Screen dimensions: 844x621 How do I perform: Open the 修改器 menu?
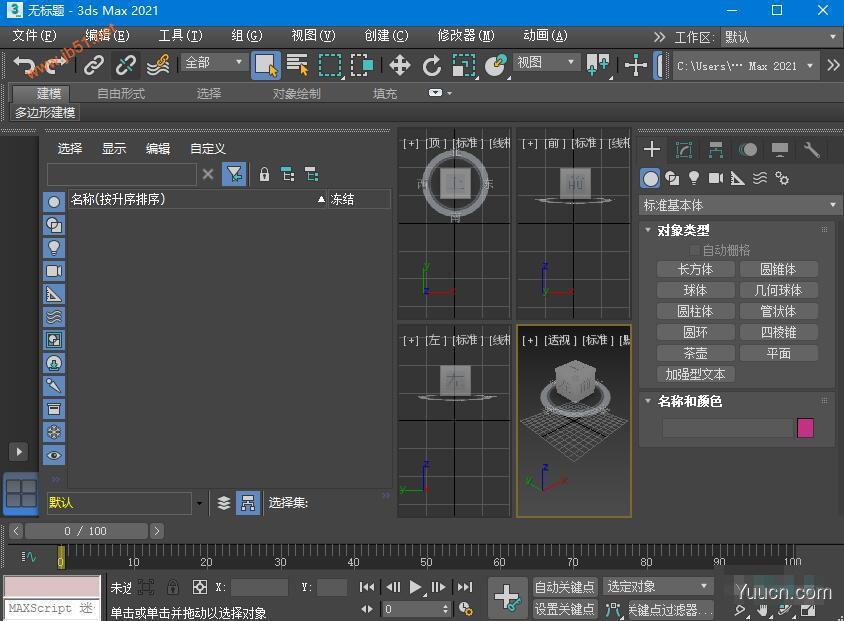pyautogui.click(x=465, y=34)
